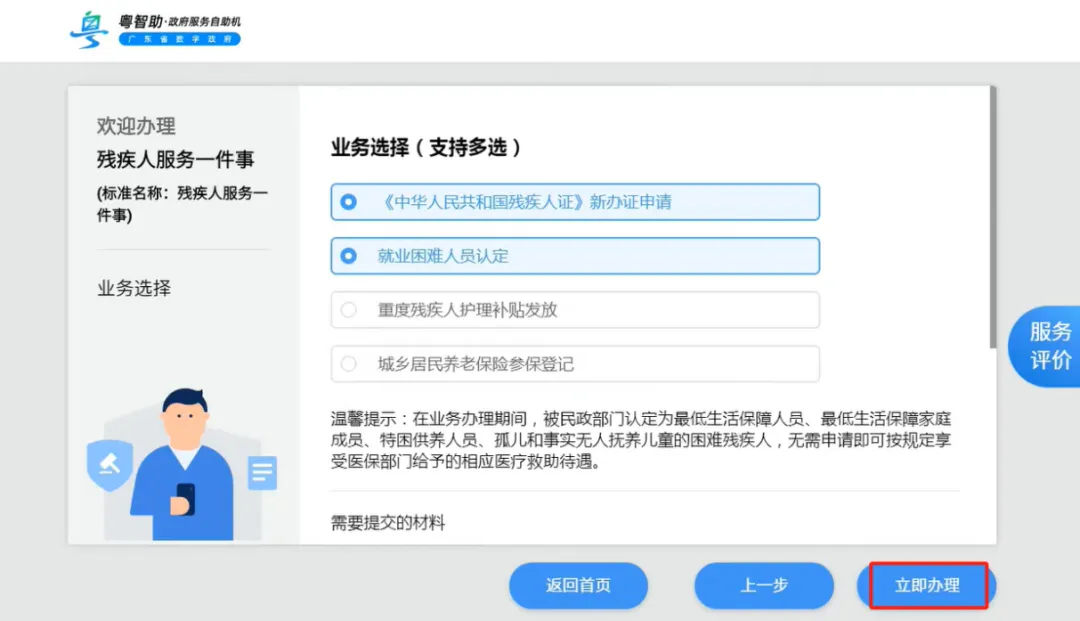Click the 业务选择（支持多选）heading

click(426, 147)
